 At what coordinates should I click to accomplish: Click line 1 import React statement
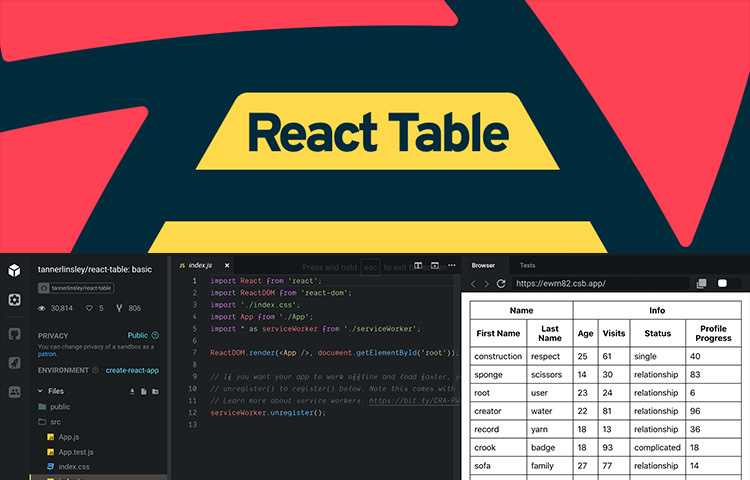[x=266, y=281]
